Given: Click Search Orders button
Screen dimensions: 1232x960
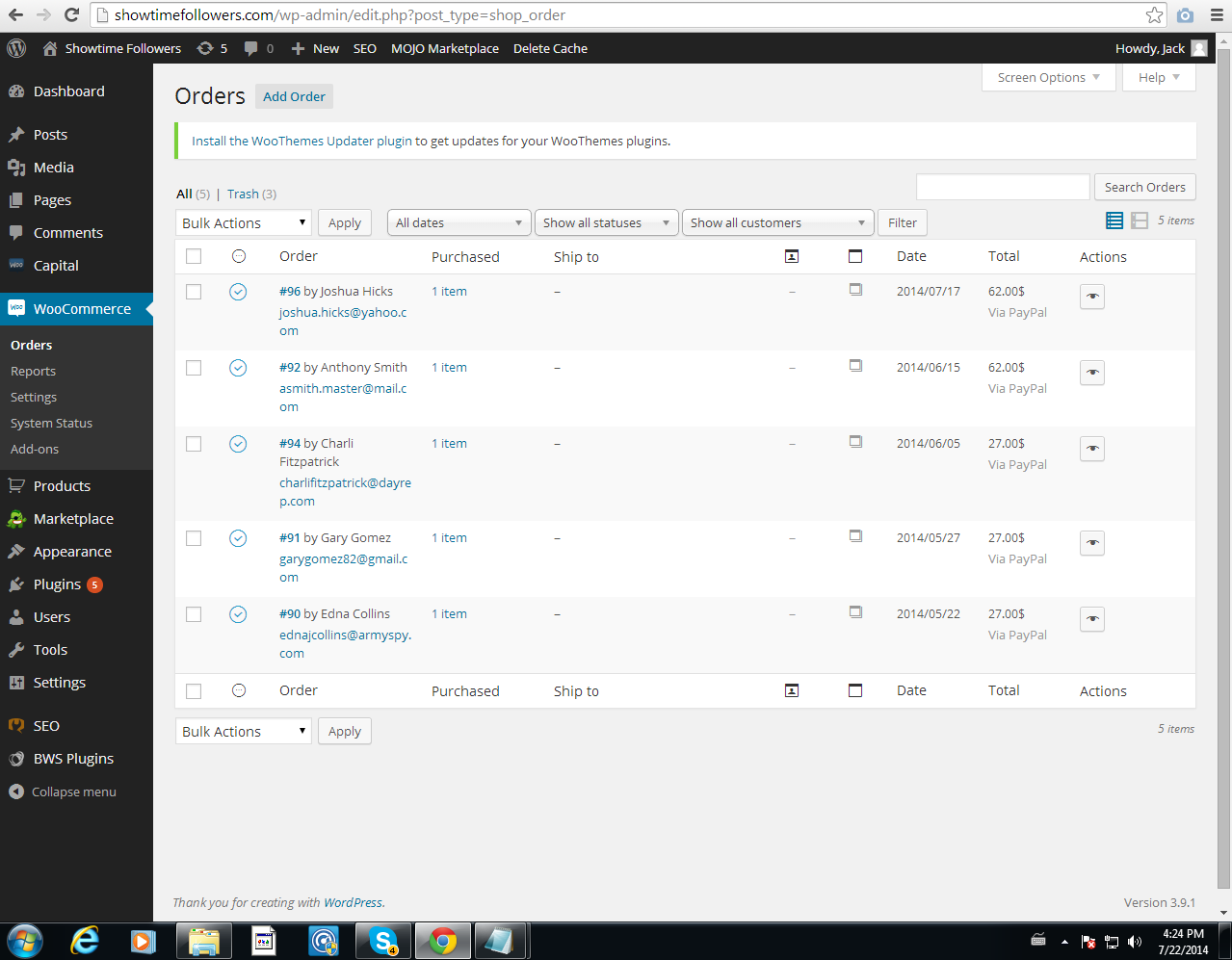Looking at the screenshot, I should click(x=1144, y=187).
